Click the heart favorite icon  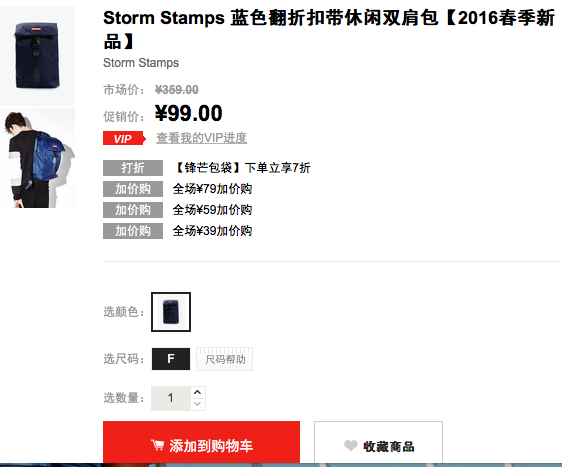pyautogui.click(x=351, y=445)
